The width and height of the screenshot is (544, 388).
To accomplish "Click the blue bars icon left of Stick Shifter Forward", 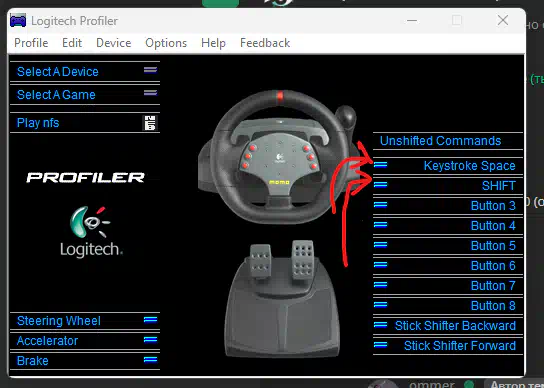I will [x=381, y=345].
